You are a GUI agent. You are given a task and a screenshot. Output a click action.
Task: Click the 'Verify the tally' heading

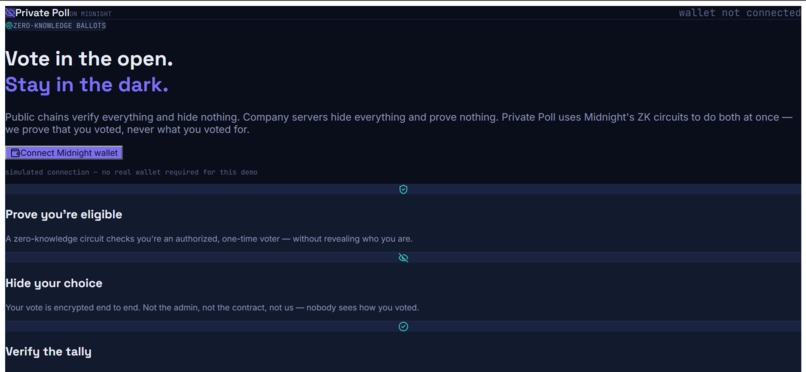(48, 351)
